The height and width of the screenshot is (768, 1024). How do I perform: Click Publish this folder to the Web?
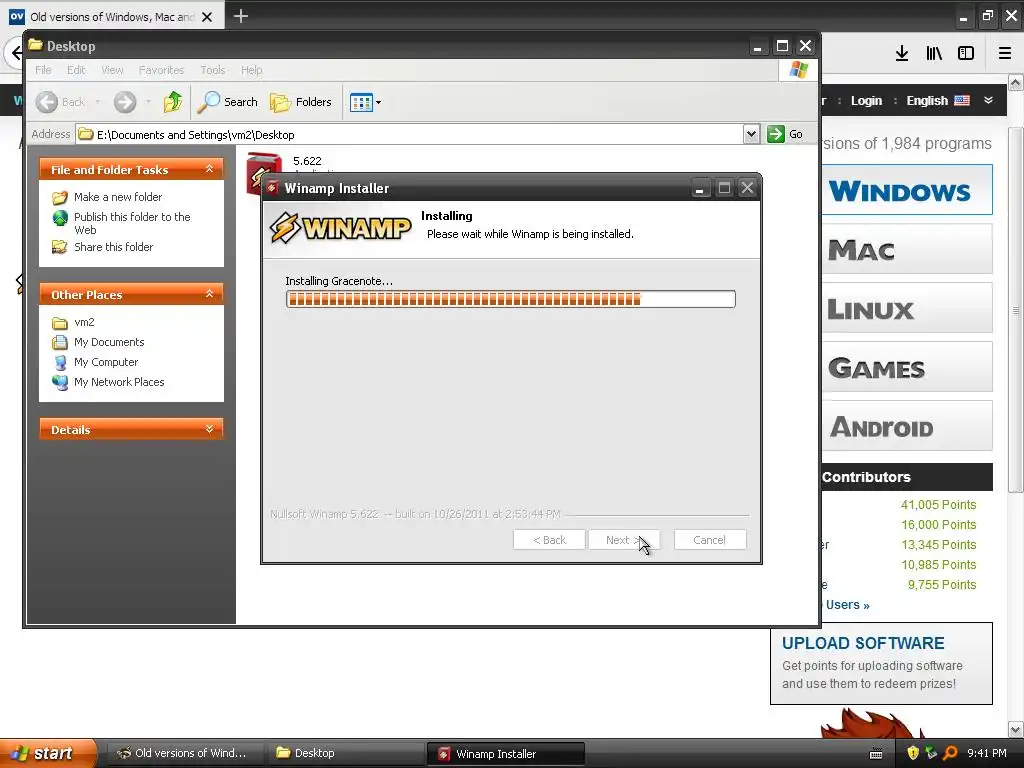point(132,223)
